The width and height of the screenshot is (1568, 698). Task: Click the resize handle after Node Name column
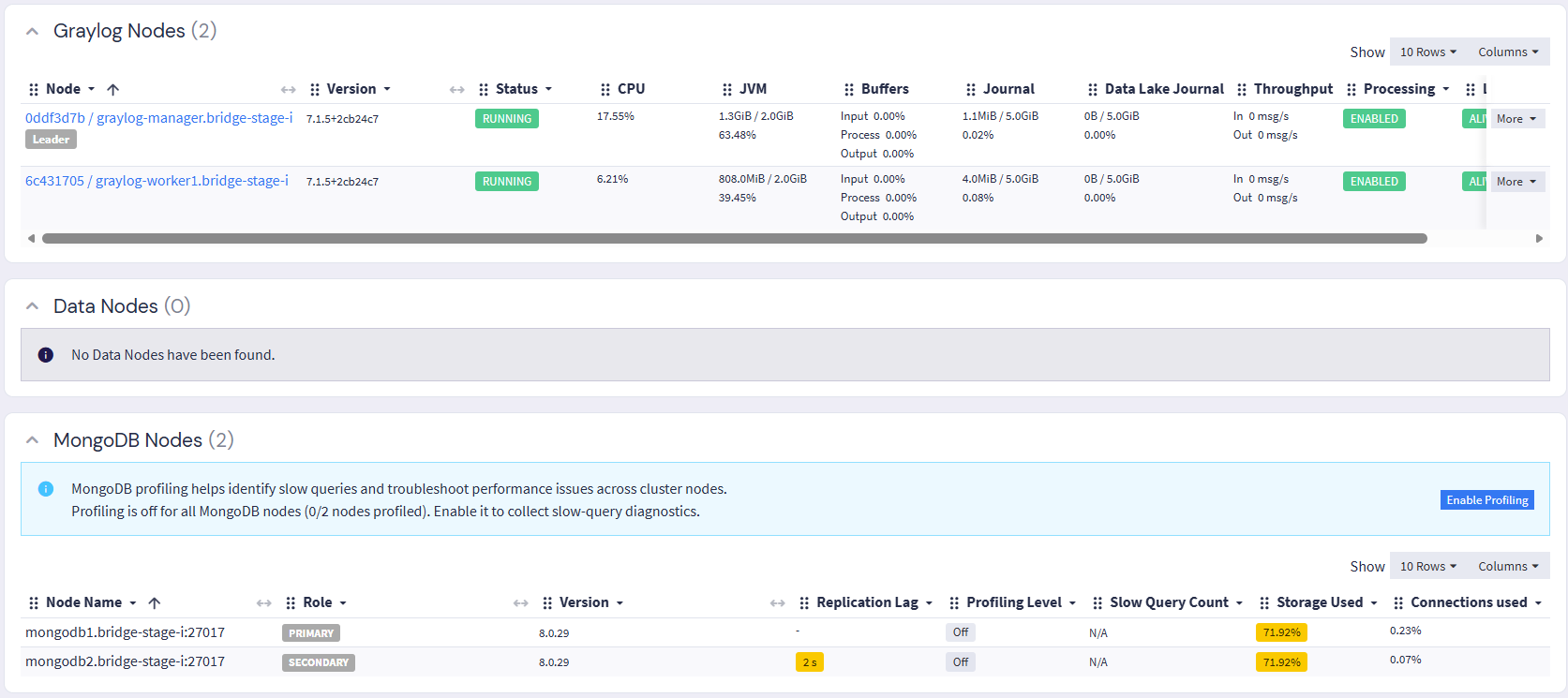(x=264, y=603)
